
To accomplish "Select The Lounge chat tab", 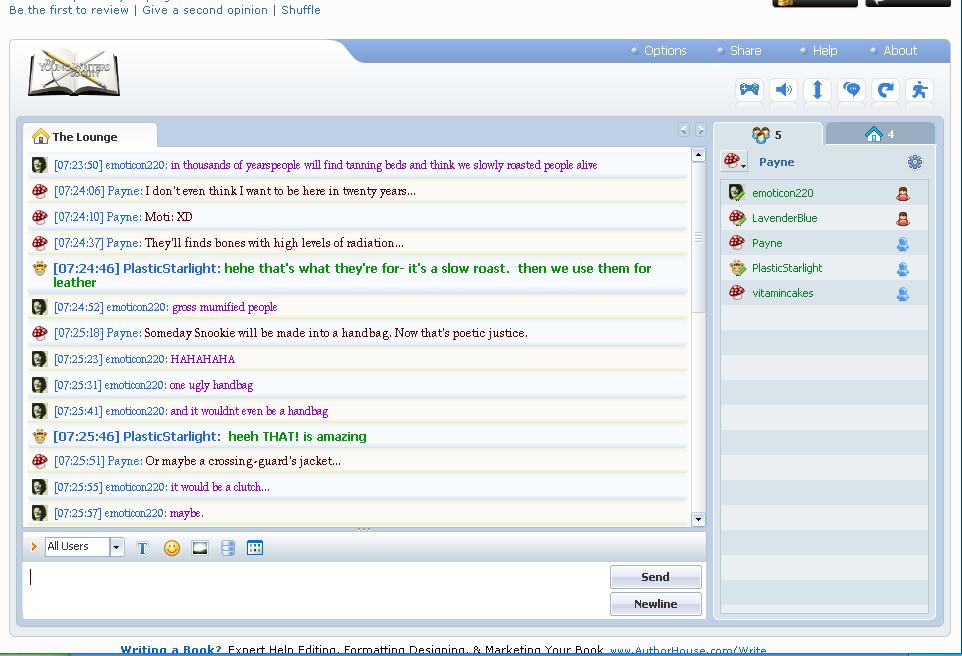I will point(90,136).
